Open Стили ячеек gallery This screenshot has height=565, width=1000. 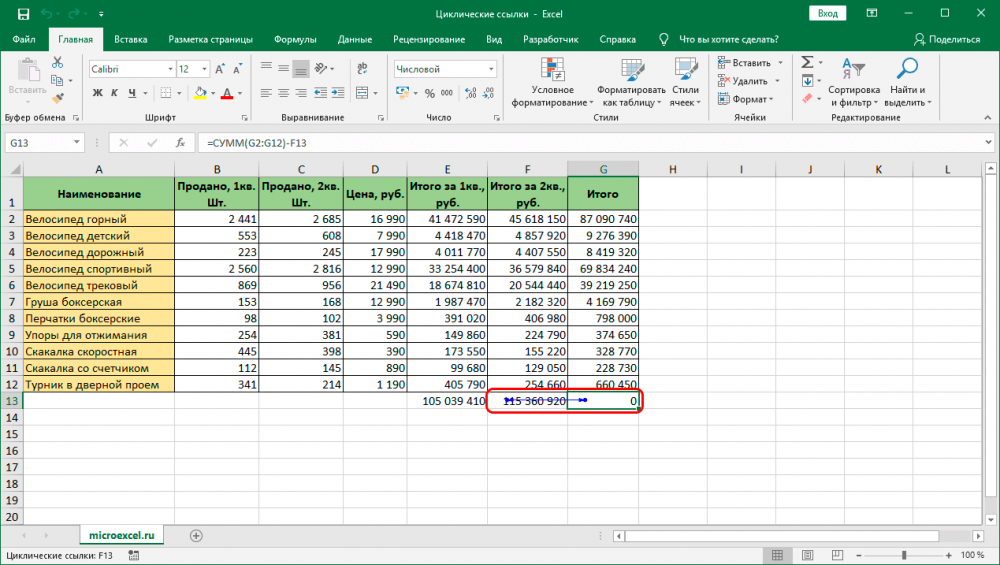pyautogui.click(x=685, y=82)
